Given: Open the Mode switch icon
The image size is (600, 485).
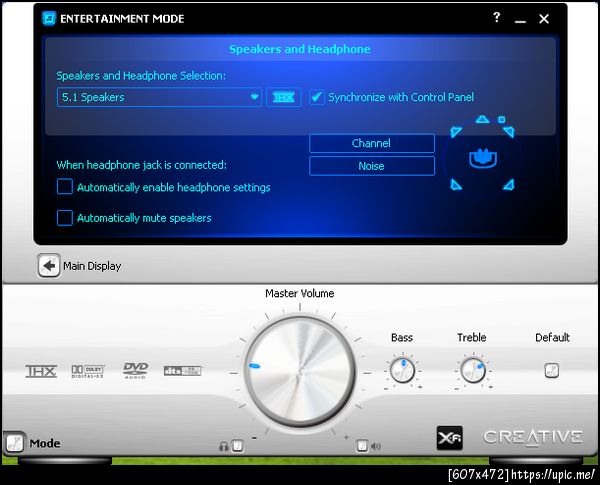Looking at the screenshot, I should [15, 443].
